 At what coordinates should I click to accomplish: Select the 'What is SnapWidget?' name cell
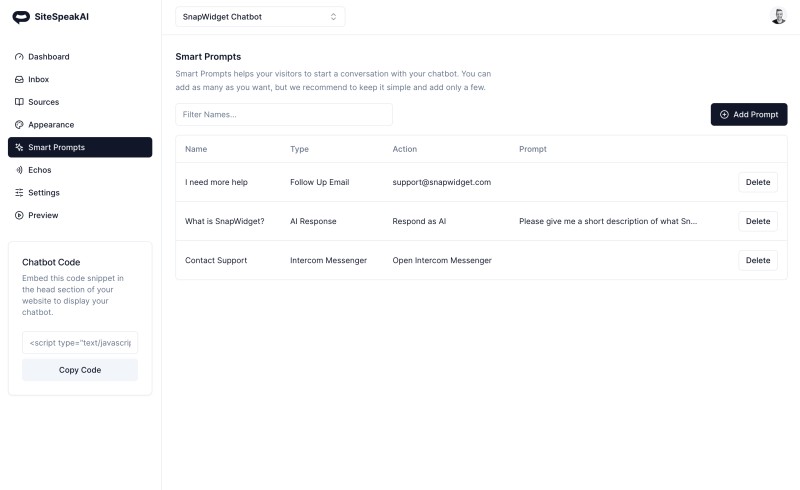tap(224, 221)
